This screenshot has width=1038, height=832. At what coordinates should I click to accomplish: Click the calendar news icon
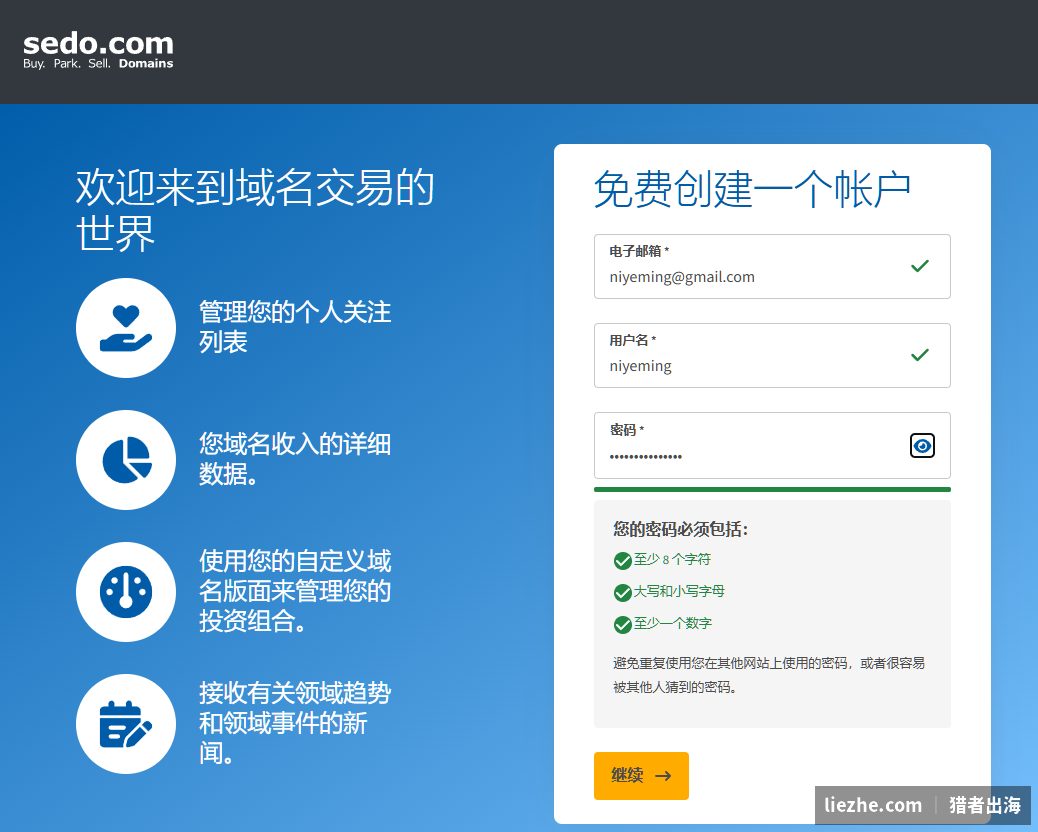click(x=126, y=724)
